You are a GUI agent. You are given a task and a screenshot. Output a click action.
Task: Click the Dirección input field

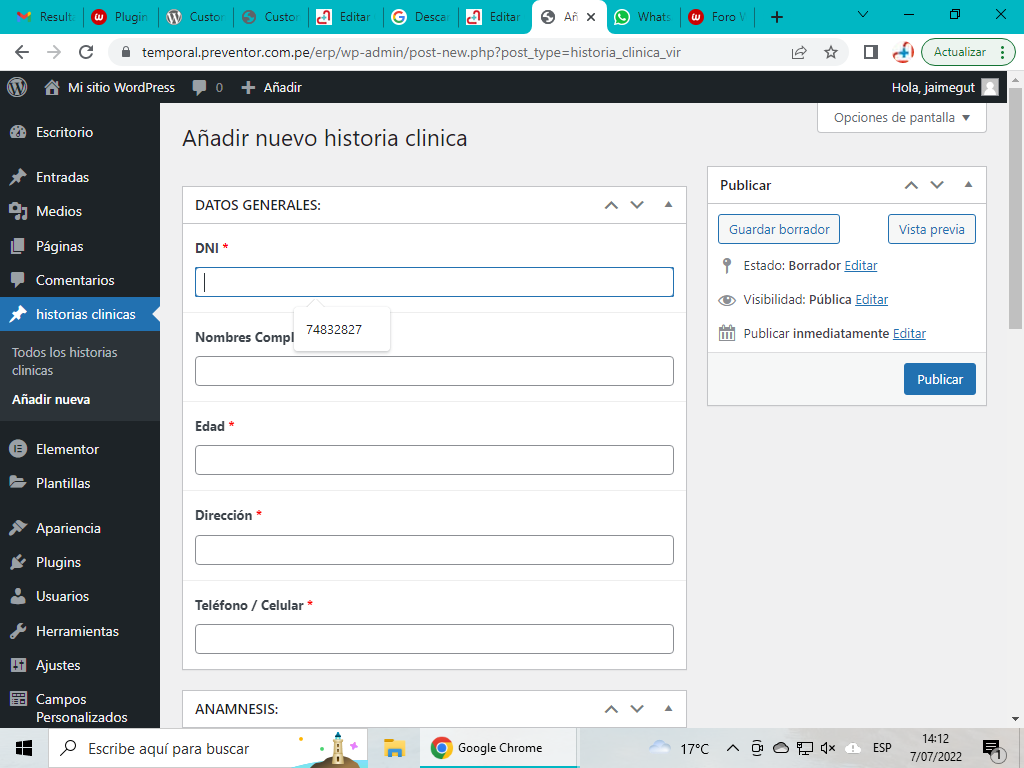pos(434,550)
